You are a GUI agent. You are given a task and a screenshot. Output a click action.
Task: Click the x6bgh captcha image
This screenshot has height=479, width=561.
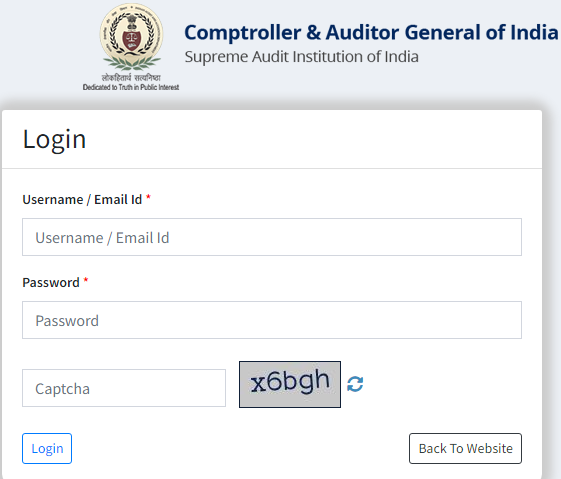(x=290, y=384)
